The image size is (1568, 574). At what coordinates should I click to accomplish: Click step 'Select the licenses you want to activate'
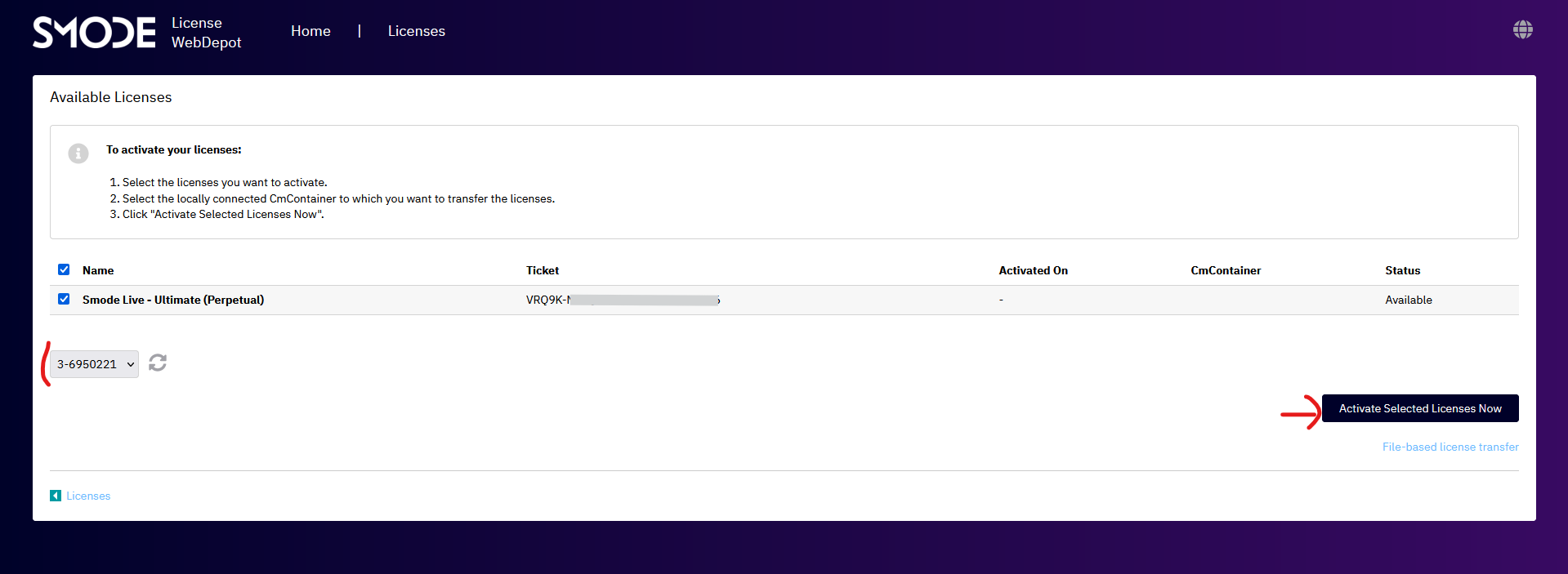[224, 182]
